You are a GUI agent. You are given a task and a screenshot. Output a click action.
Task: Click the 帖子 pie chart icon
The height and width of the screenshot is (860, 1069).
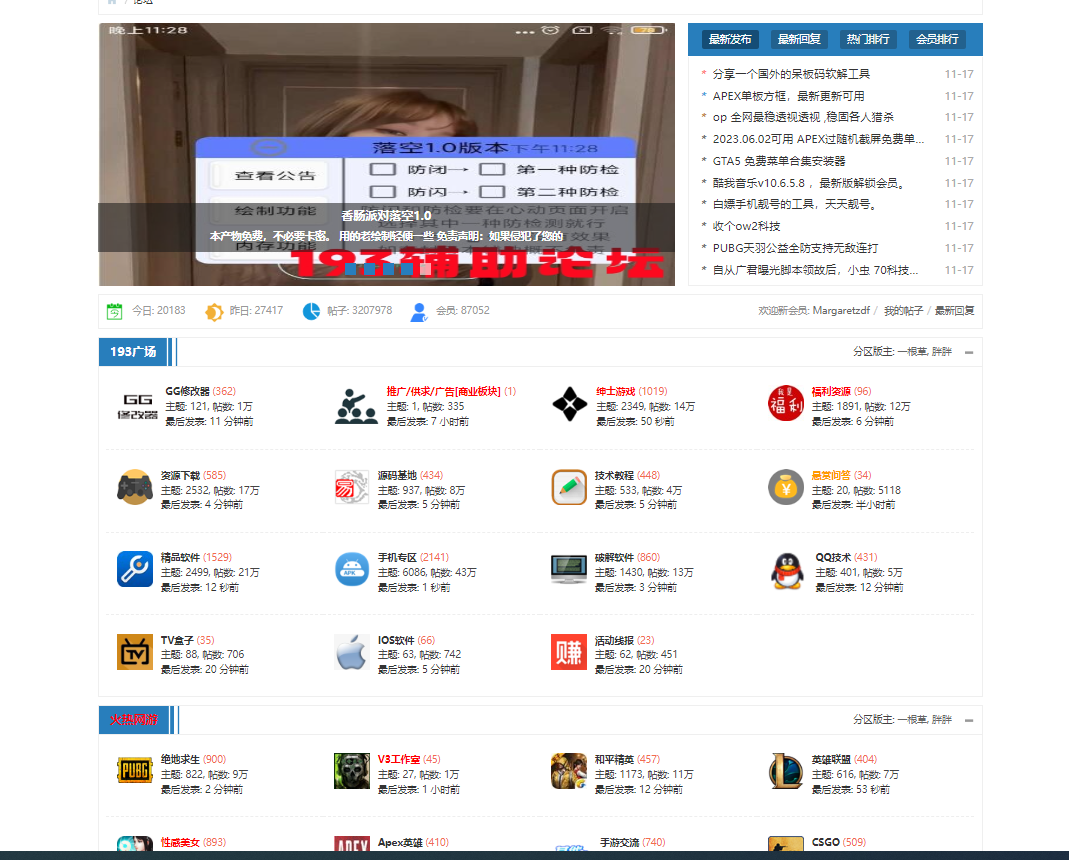[312, 311]
